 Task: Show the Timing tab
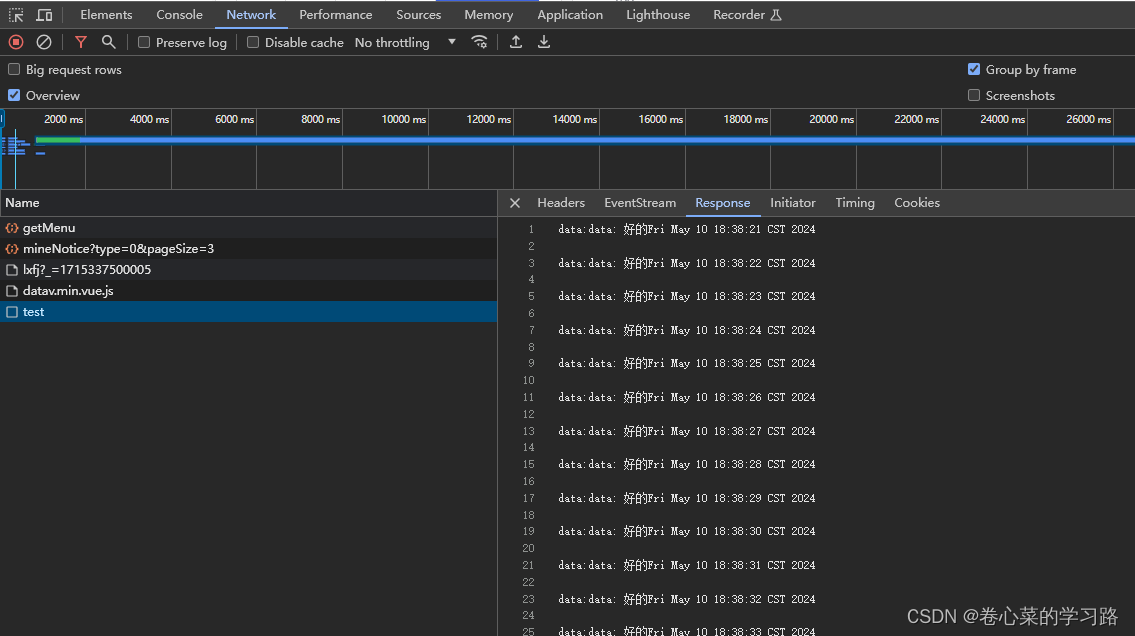855,203
